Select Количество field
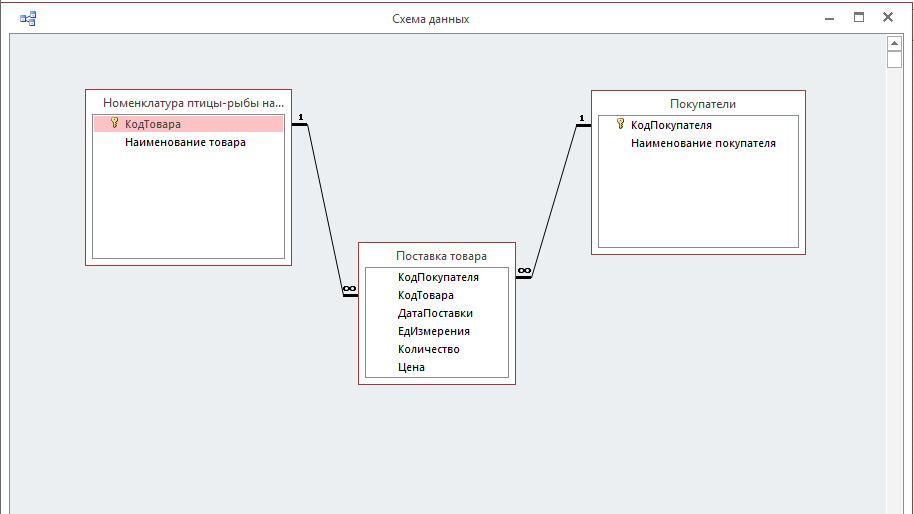 428,350
